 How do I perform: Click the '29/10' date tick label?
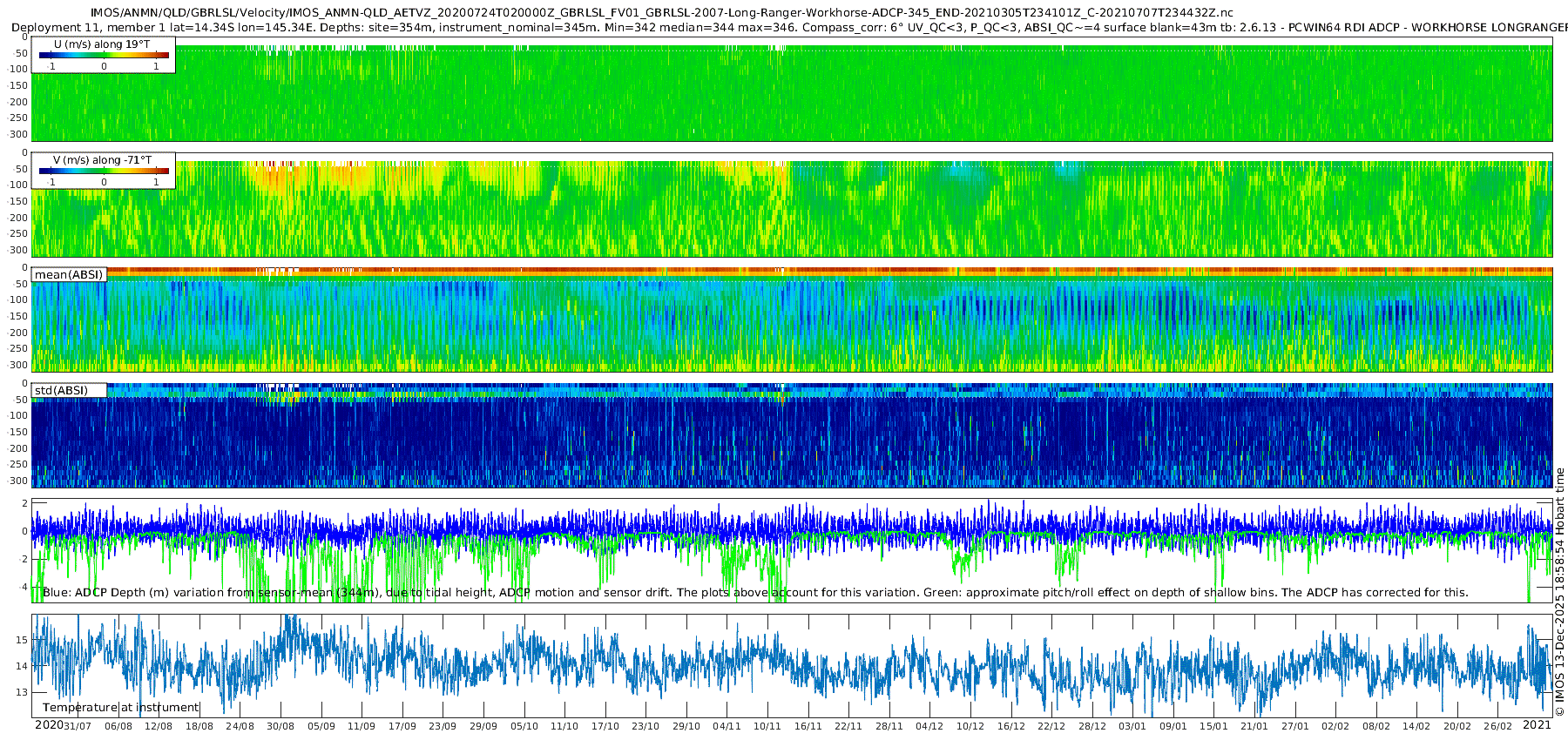[686, 726]
